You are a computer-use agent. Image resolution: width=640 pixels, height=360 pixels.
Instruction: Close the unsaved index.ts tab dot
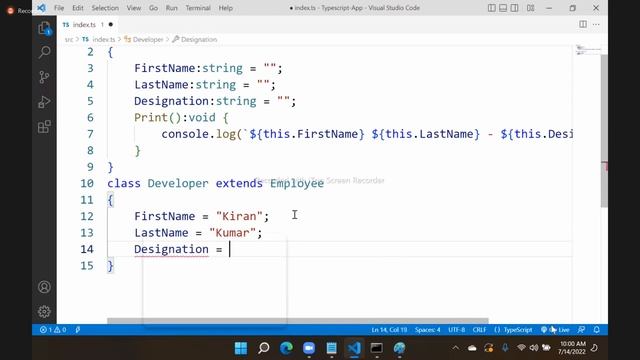tap(110, 24)
